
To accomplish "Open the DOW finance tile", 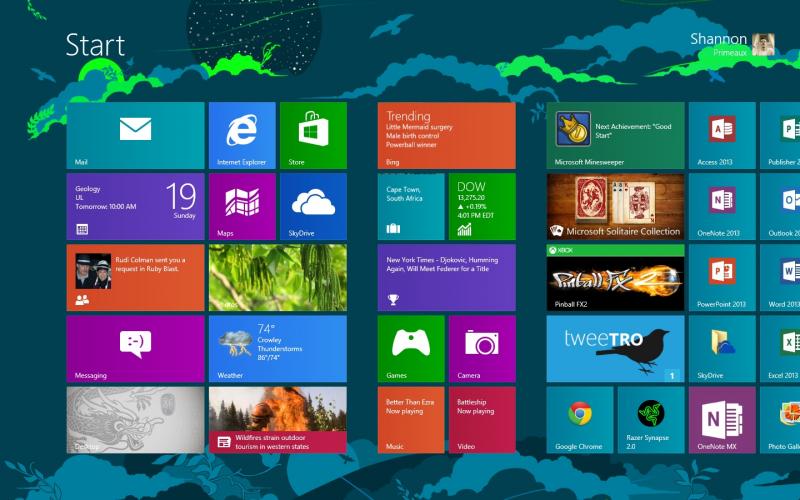I will coord(482,206).
